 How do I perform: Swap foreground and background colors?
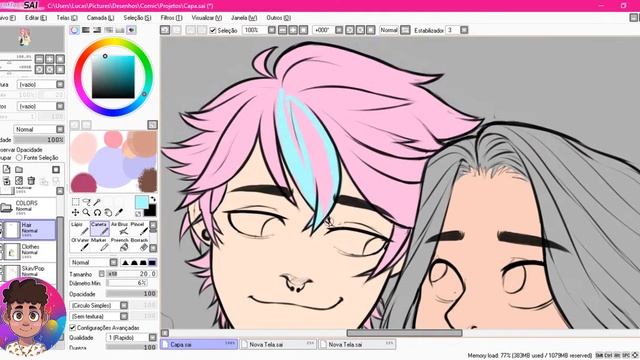coord(153,199)
